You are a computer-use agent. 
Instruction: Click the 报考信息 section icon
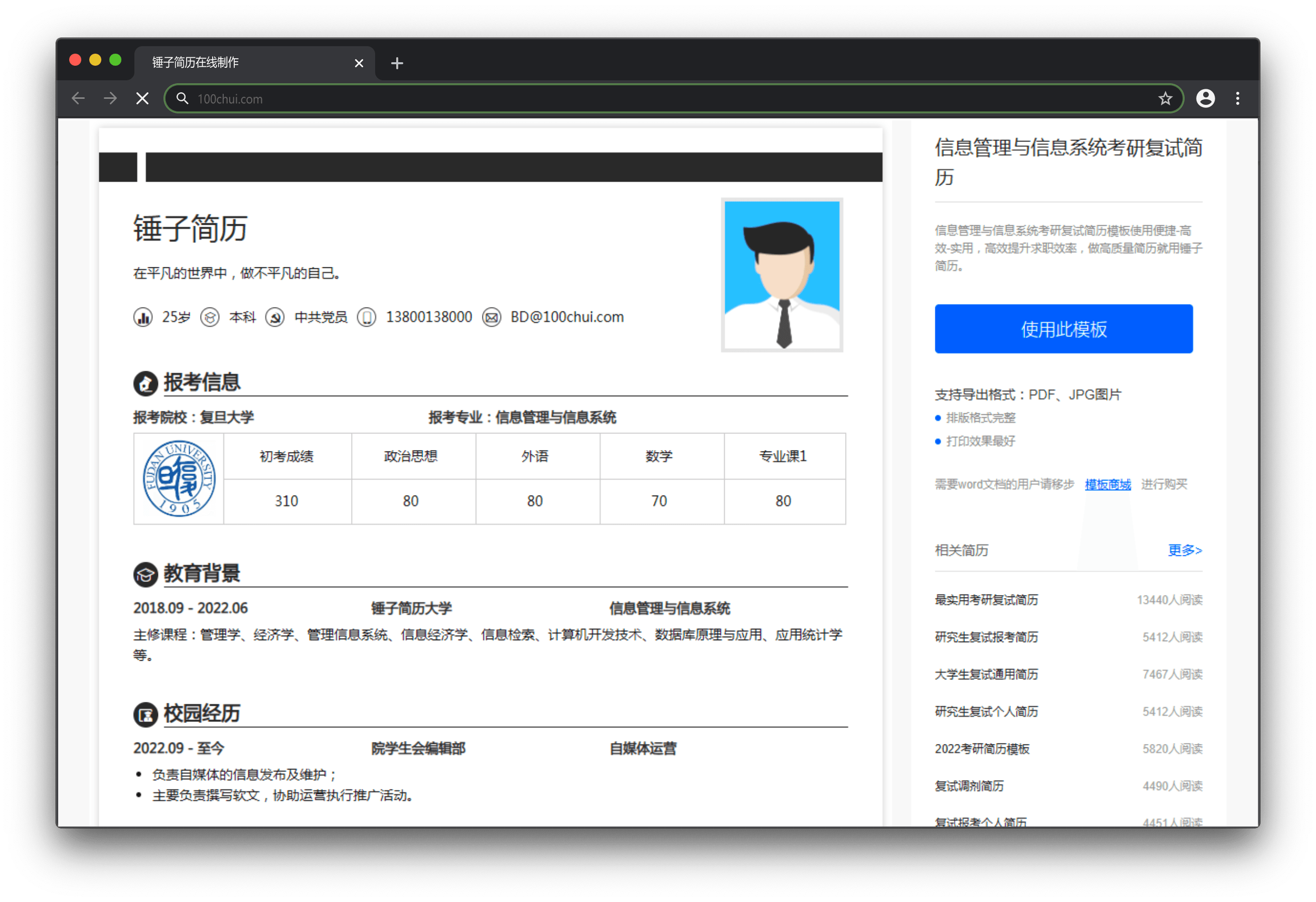[145, 384]
